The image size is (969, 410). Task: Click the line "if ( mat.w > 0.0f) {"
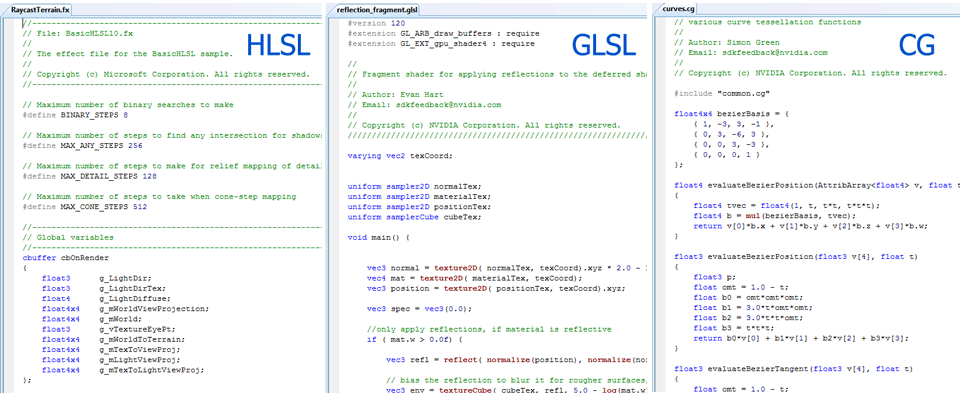point(415,339)
